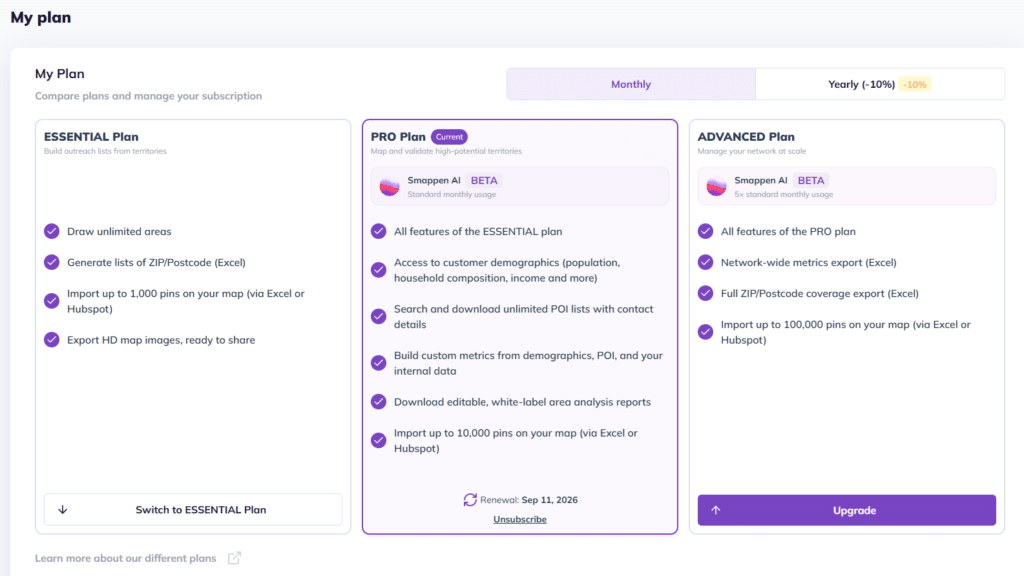The width and height of the screenshot is (1024, 576).
Task: Click the checkmark beside Draw unlimited areas
Action: point(52,231)
